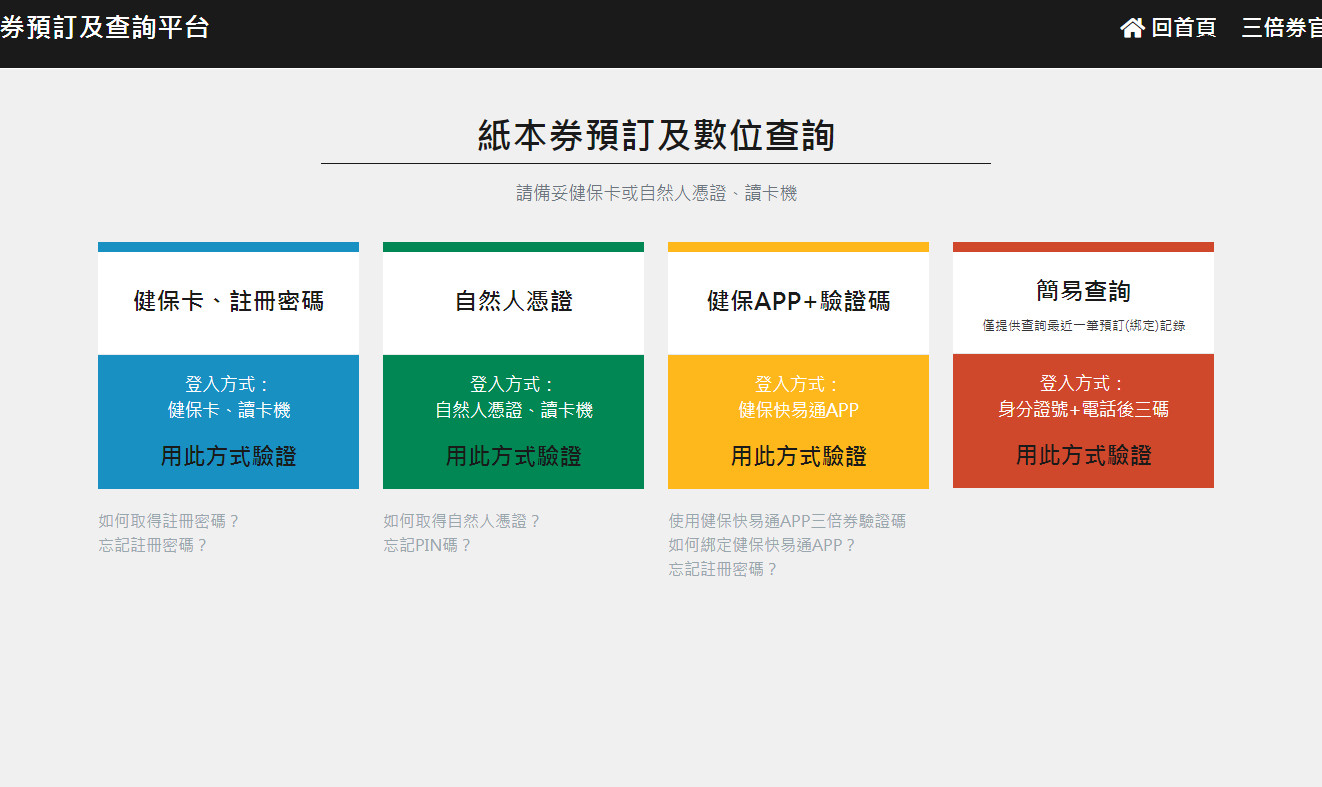
Task: Click 僅提供查詢最近一筆預訂(綁定)記錄 note
Action: 1083,326
